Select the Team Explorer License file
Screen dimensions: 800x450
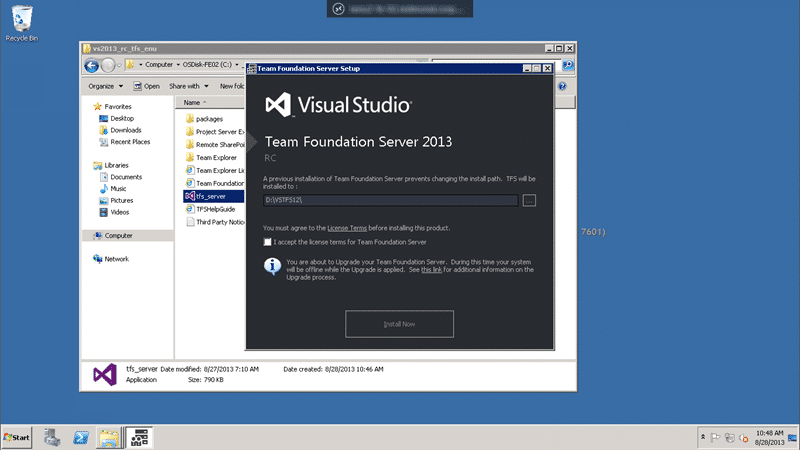pyautogui.click(x=215, y=170)
